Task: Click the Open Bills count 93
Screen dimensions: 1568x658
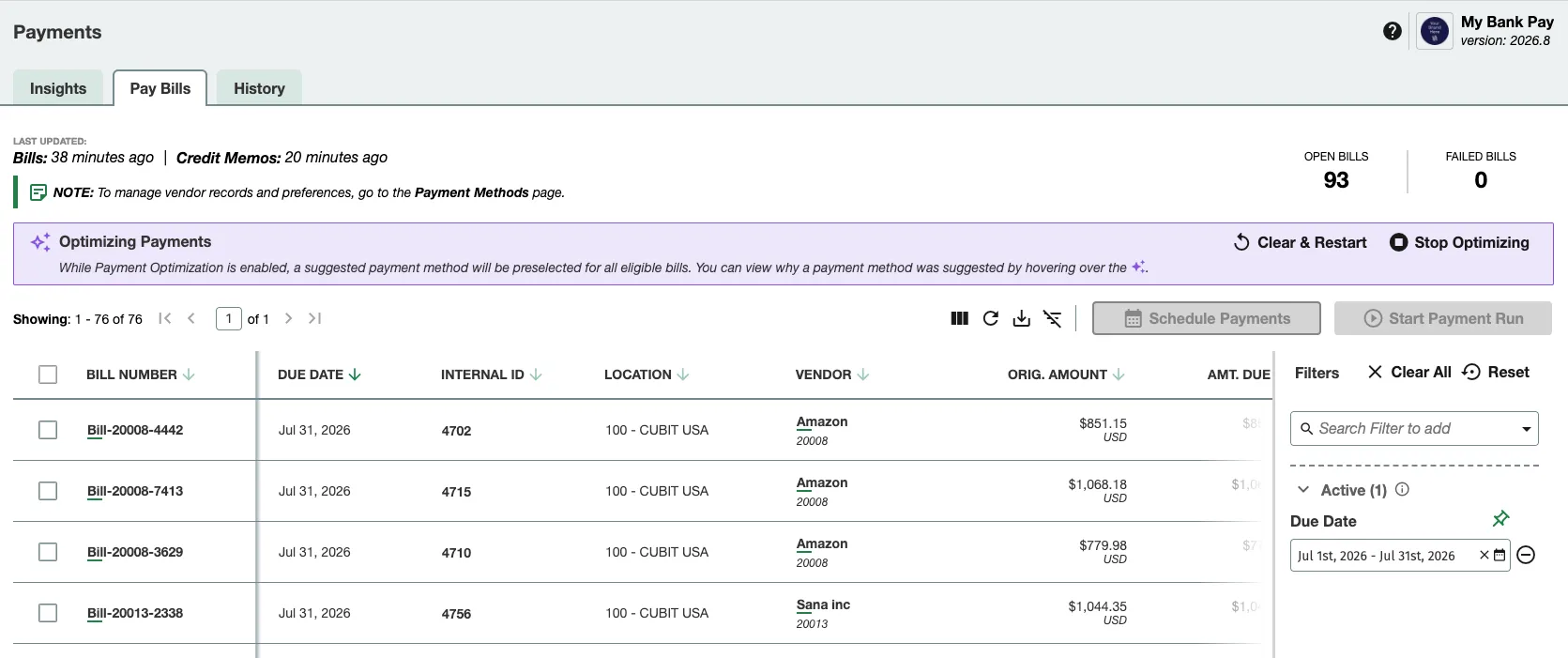Action: click(x=1336, y=180)
